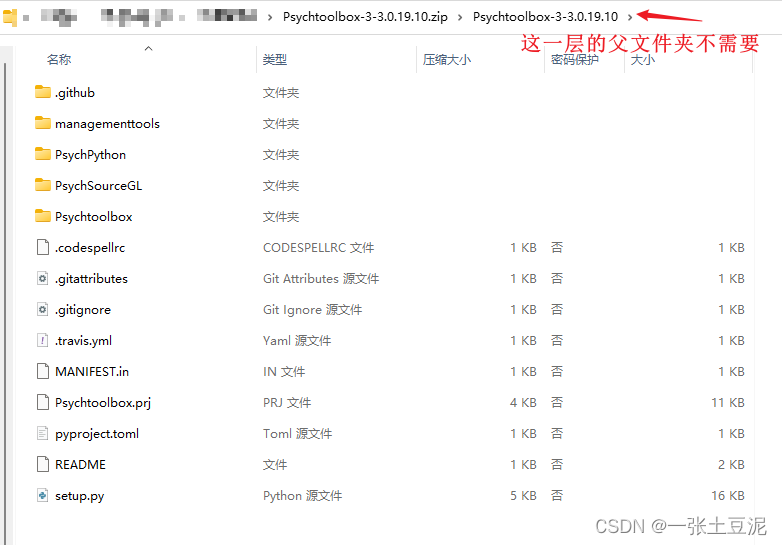Click the README file icon
This screenshot has width=782, height=545.
pos(43,464)
